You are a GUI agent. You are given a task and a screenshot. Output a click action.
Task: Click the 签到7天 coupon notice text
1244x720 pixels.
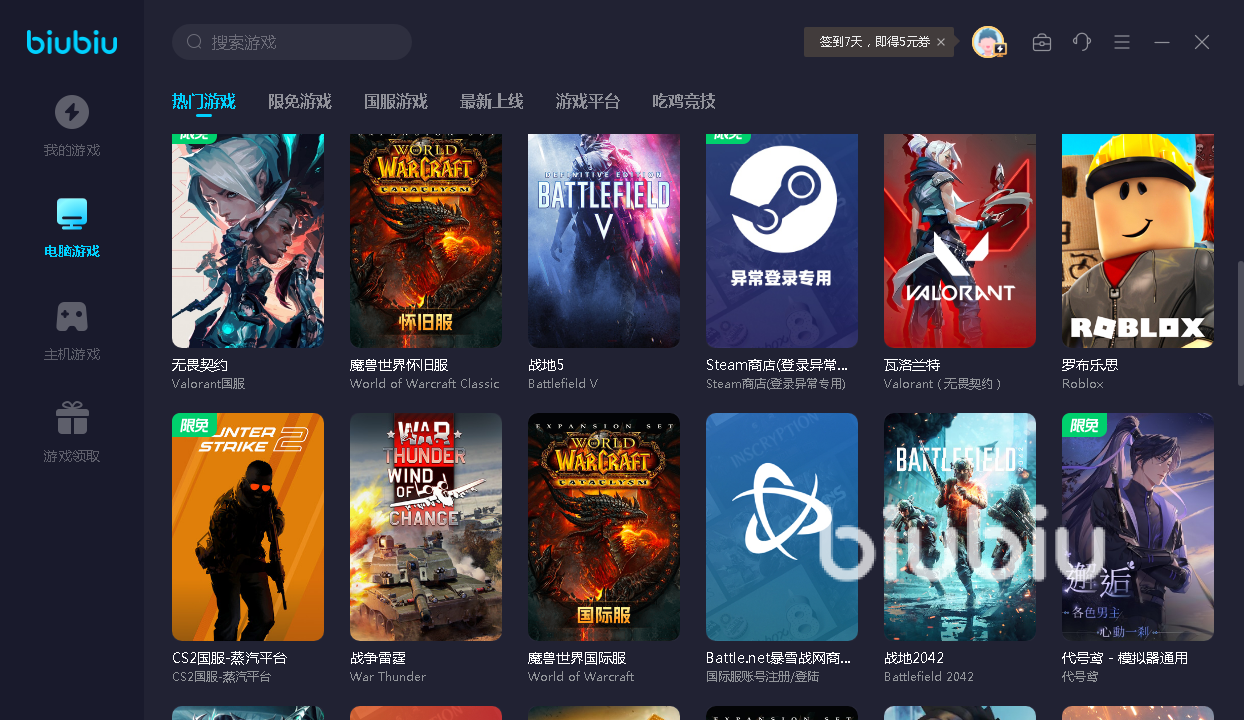(874, 42)
